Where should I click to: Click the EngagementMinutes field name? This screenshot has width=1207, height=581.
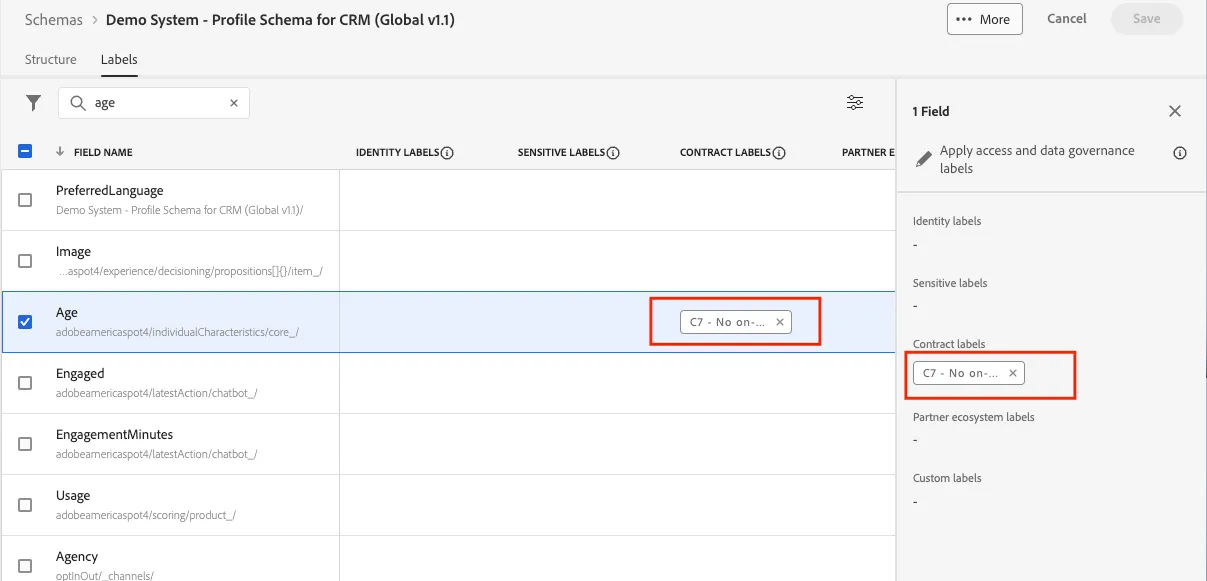click(x=115, y=434)
